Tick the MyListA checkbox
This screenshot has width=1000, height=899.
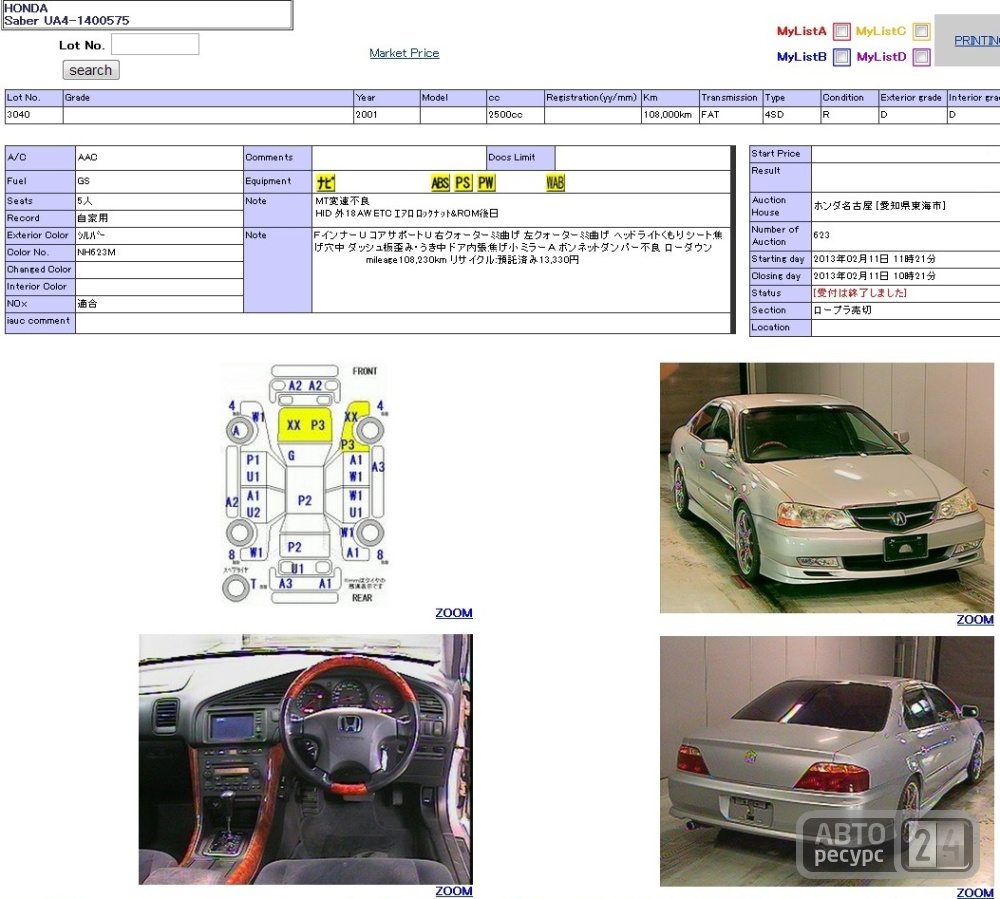click(842, 31)
